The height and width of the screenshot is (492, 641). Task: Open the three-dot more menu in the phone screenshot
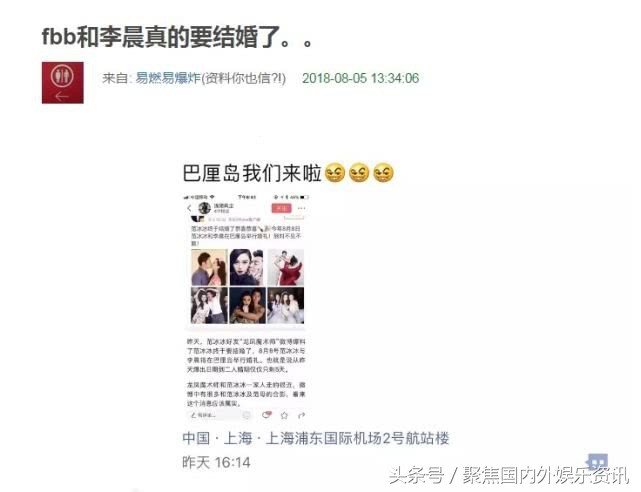tap(302, 208)
